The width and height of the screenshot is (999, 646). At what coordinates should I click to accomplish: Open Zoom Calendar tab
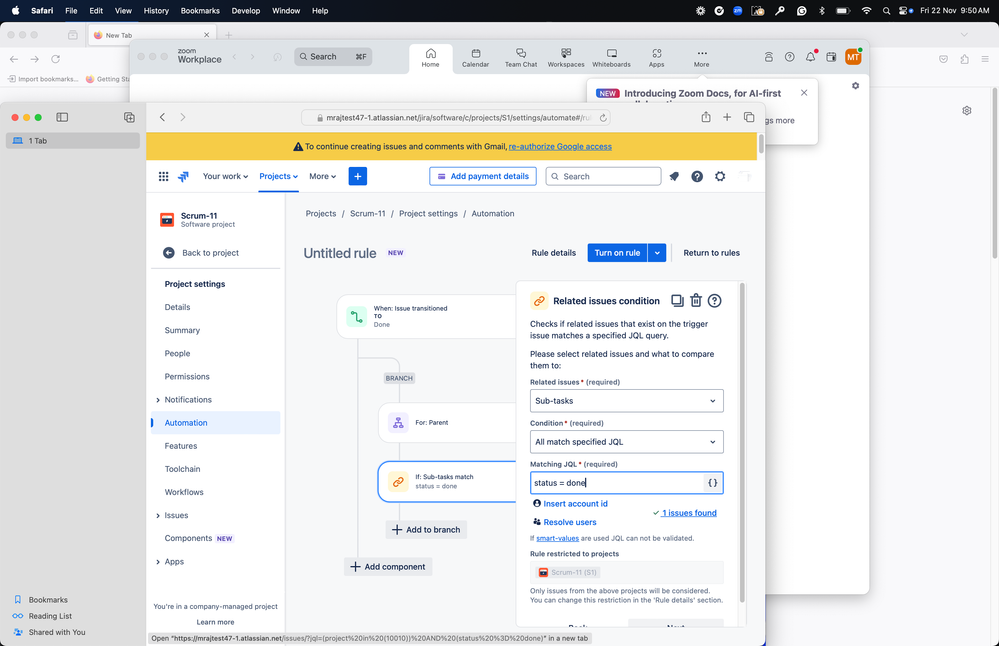coord(475,58)
